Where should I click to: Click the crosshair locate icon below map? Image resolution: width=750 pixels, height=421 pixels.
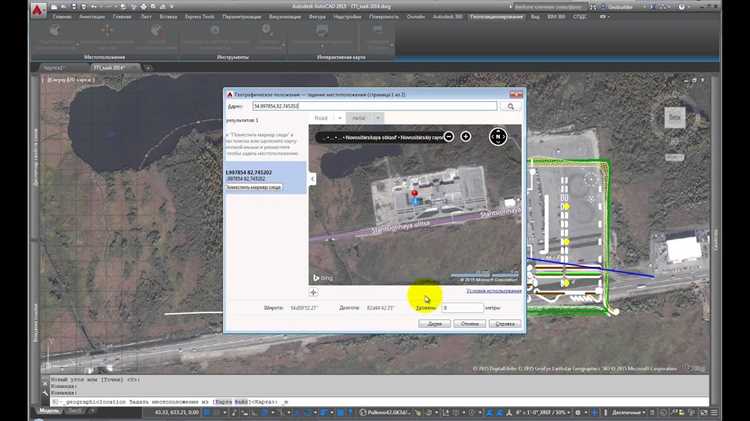[x=313, y=292]
